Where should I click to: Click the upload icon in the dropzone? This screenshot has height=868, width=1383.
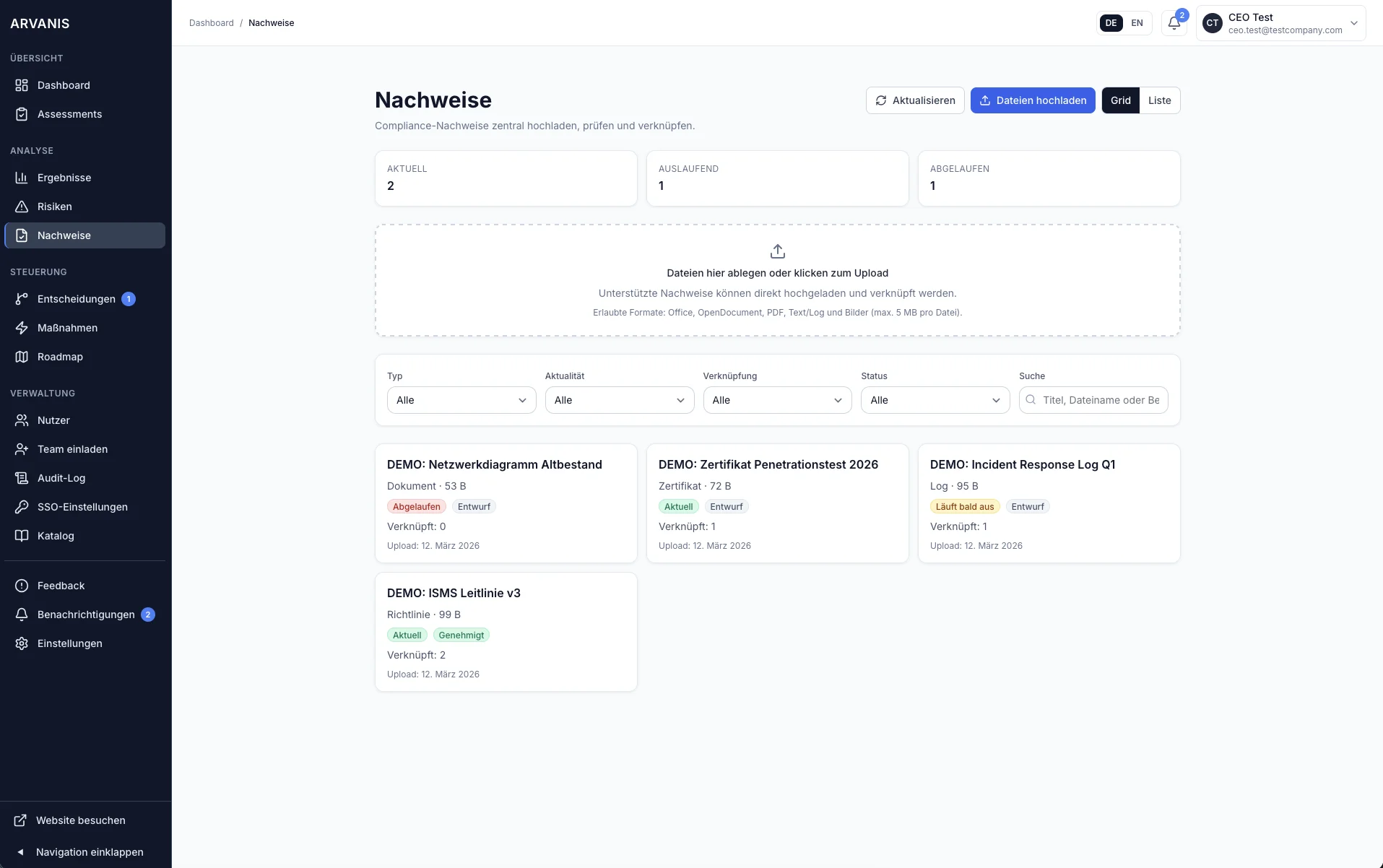tap(777, 251)
